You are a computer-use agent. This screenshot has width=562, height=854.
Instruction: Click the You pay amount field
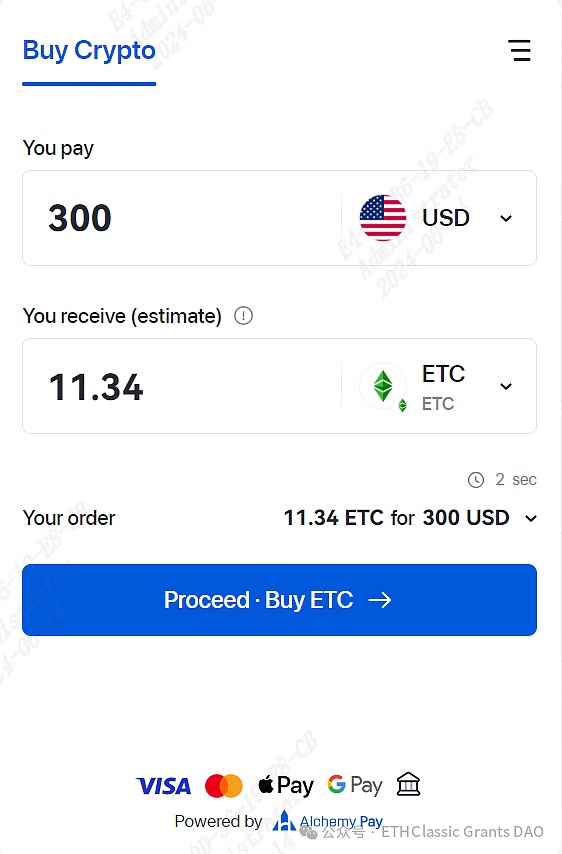coord(182,218)
